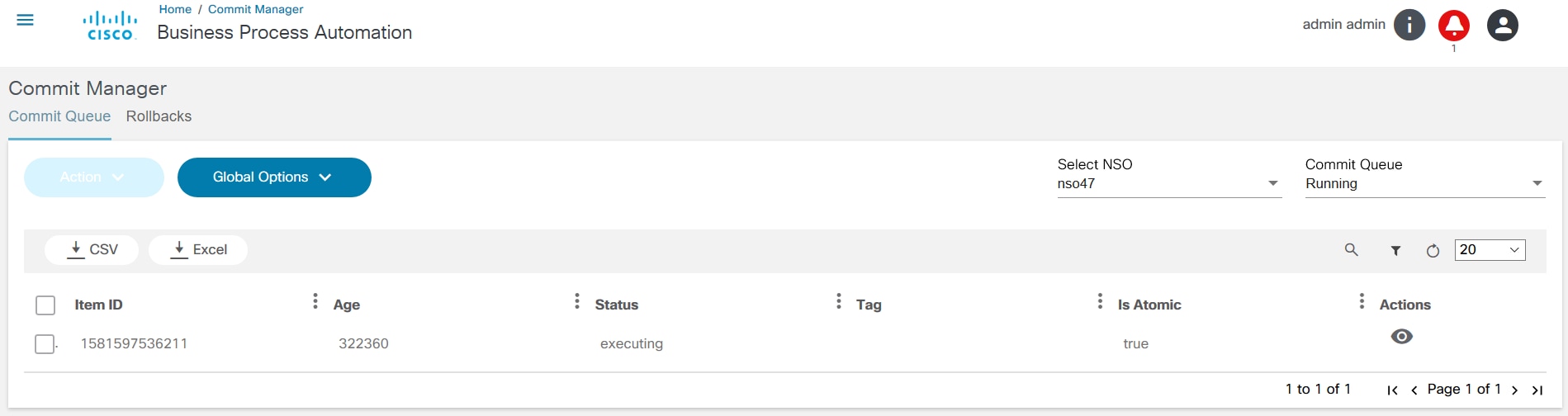This screenshot has width=1568, height=416.
Task: Follow the Home breadcrumb link
Action: [175, 9]
